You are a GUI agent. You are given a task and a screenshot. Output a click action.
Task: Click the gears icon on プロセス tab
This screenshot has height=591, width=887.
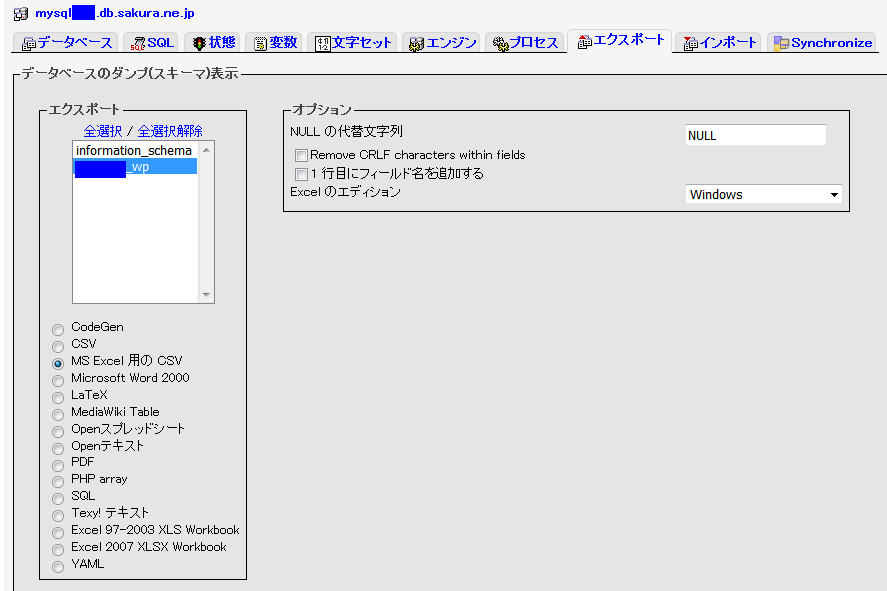(x=501, y=44)
